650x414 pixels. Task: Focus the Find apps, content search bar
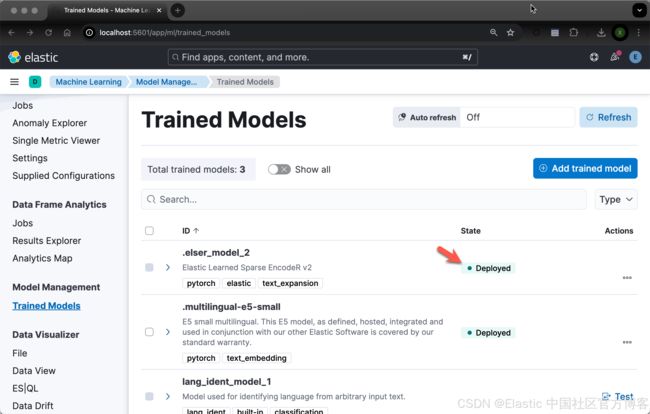coord(323,57)
